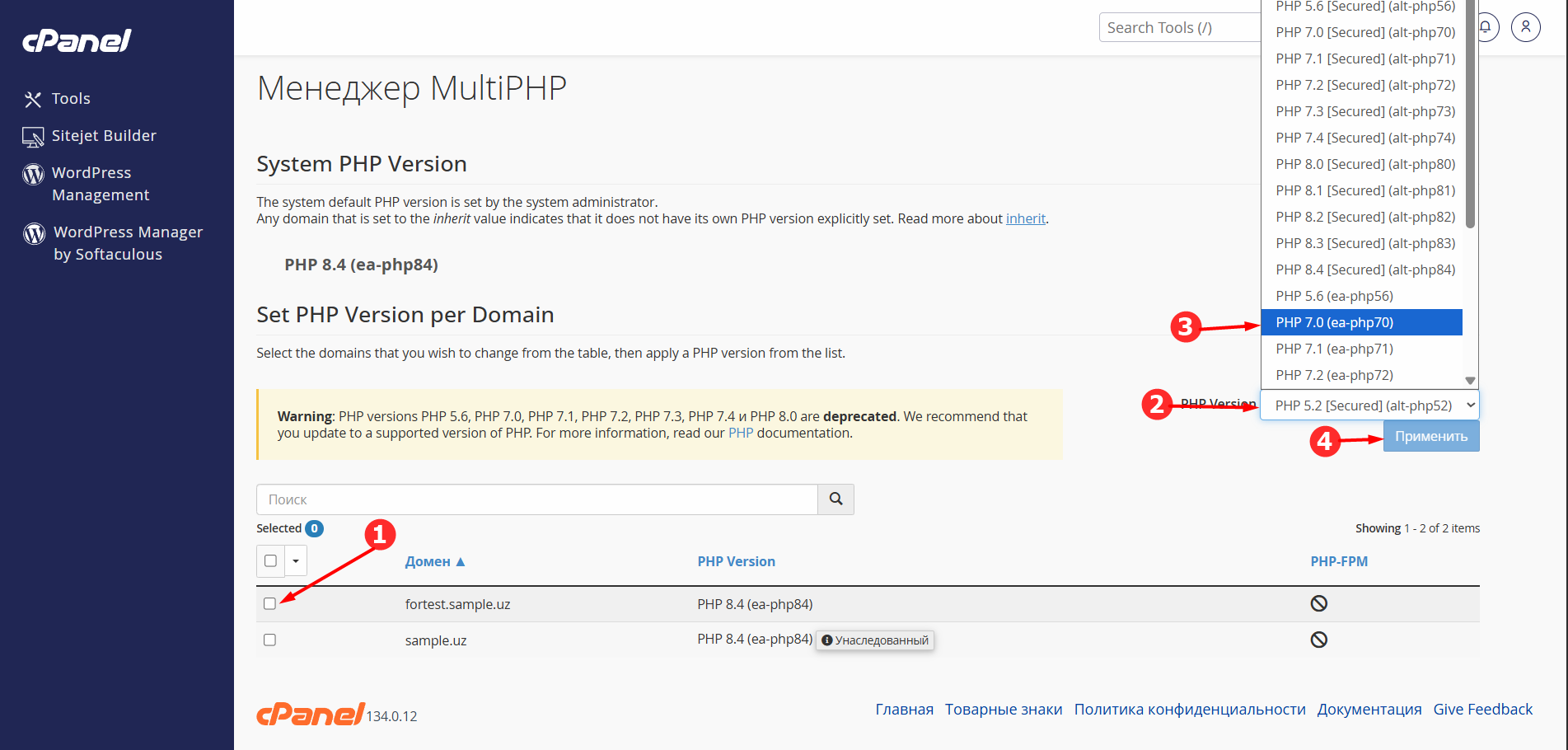Toggle the select-all domains checkbox
This screenshot has width=1568, height=750.
click(270, 560)
